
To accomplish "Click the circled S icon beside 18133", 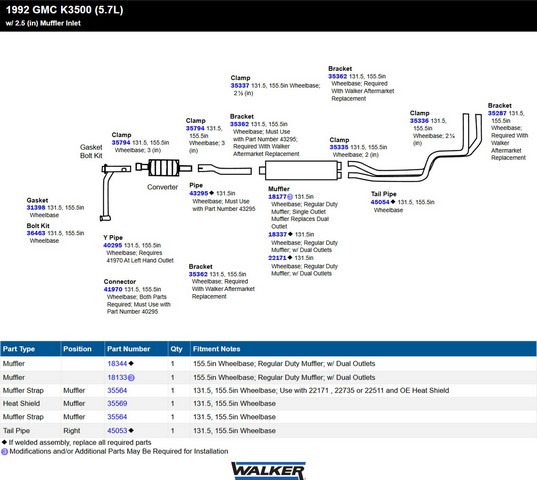I will tap(131, 378).
